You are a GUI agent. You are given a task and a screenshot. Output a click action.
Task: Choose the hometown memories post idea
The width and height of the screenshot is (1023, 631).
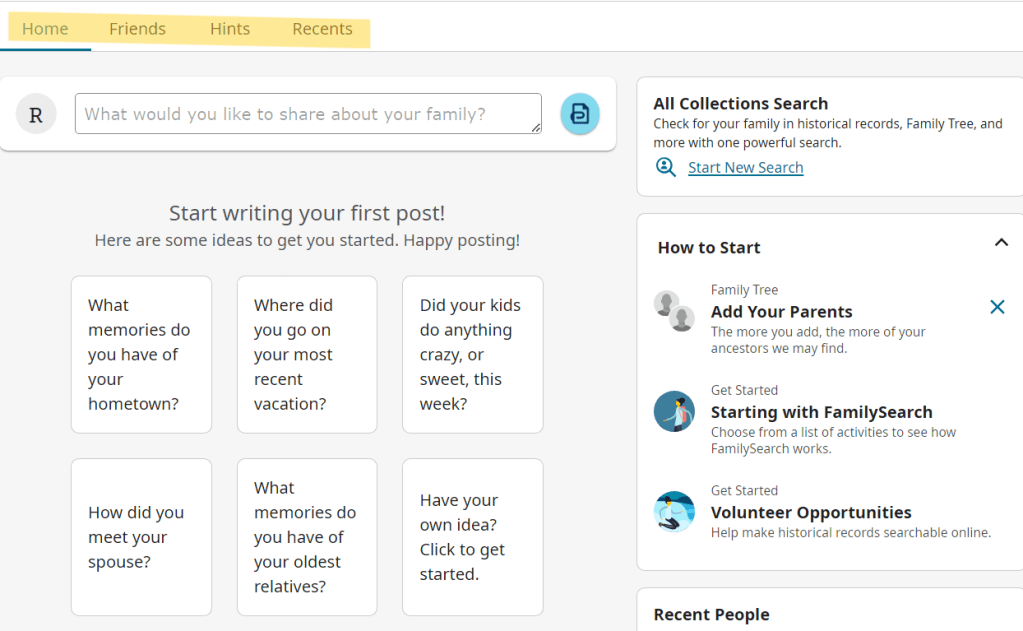coord(141,355)
